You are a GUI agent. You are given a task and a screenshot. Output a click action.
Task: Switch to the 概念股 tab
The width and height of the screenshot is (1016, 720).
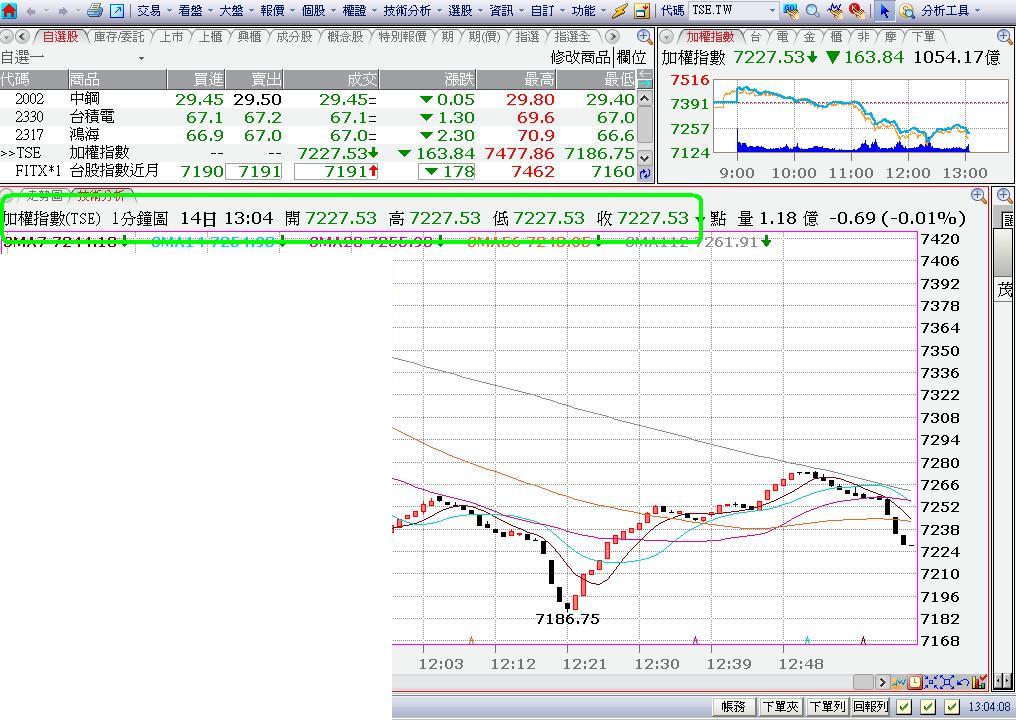coord(345,37)
